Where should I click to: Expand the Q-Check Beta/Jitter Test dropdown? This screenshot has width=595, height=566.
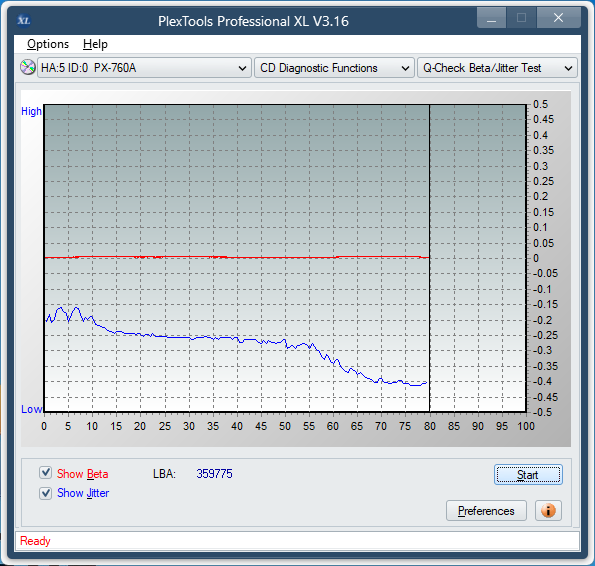497,68
